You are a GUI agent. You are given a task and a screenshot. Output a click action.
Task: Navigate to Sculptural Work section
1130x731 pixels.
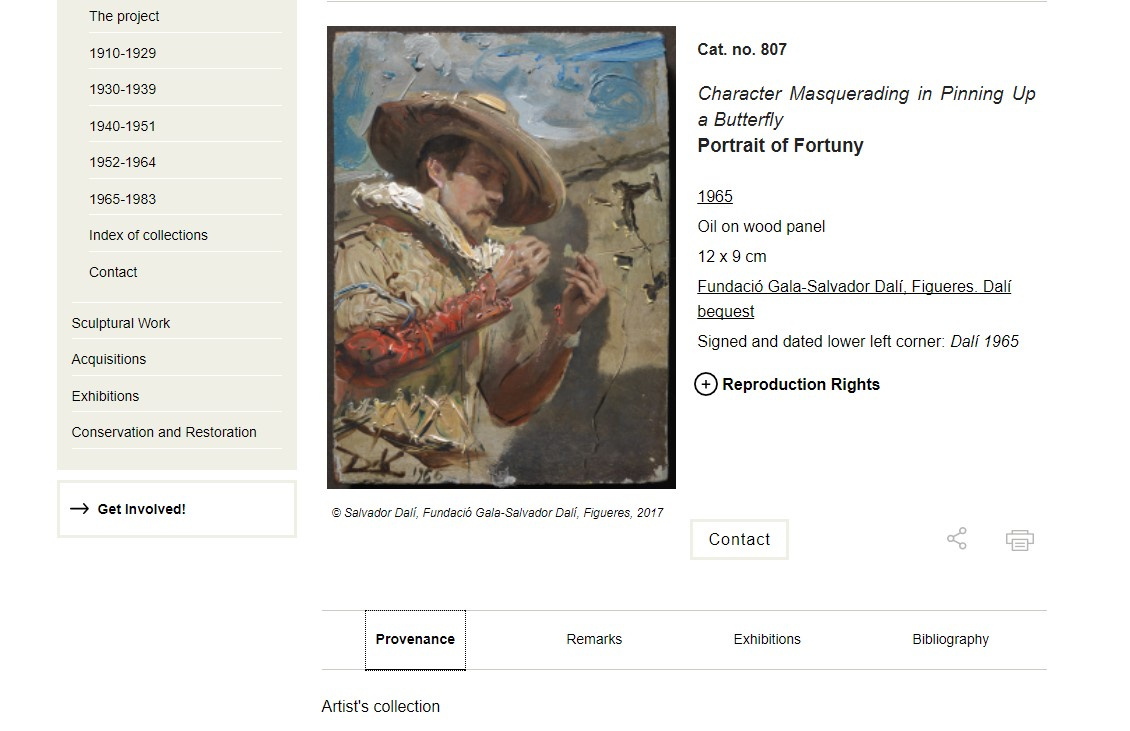(121, 323)
